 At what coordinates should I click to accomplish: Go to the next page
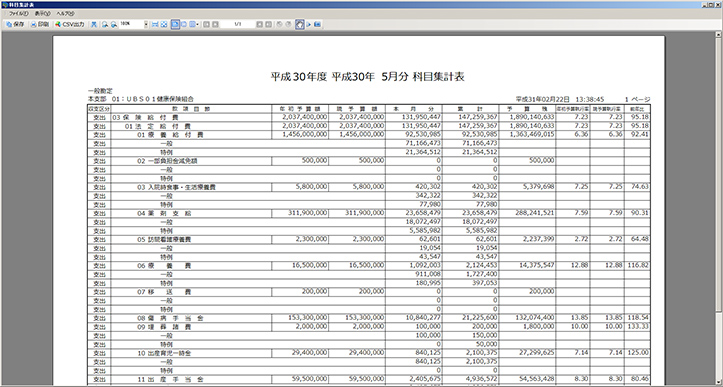(x=260, y=24)
